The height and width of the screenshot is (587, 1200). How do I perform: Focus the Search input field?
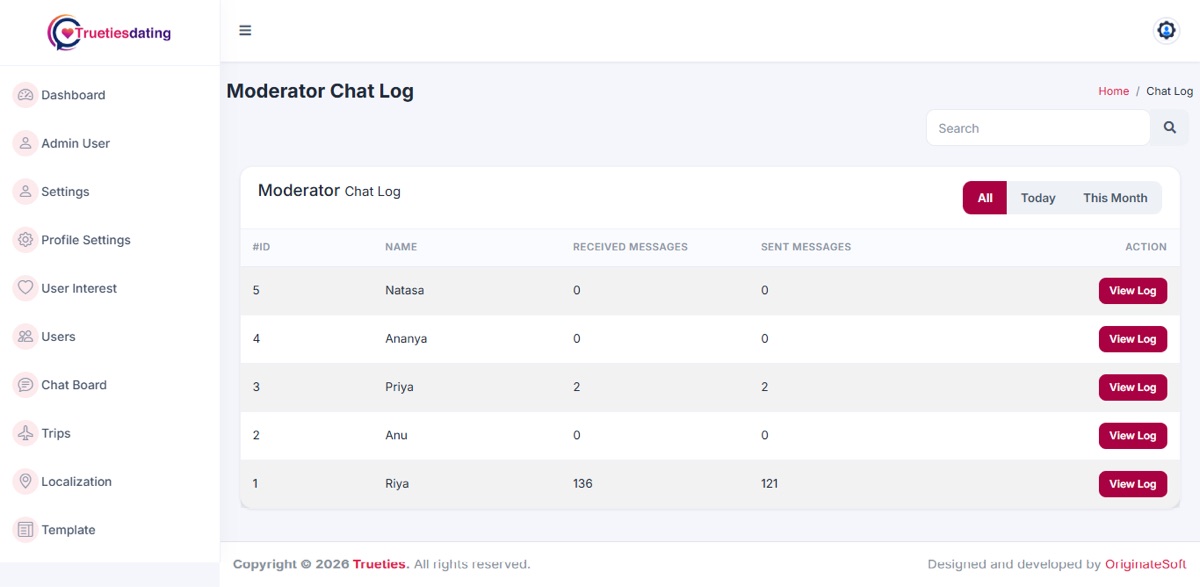pos(1038,128)
